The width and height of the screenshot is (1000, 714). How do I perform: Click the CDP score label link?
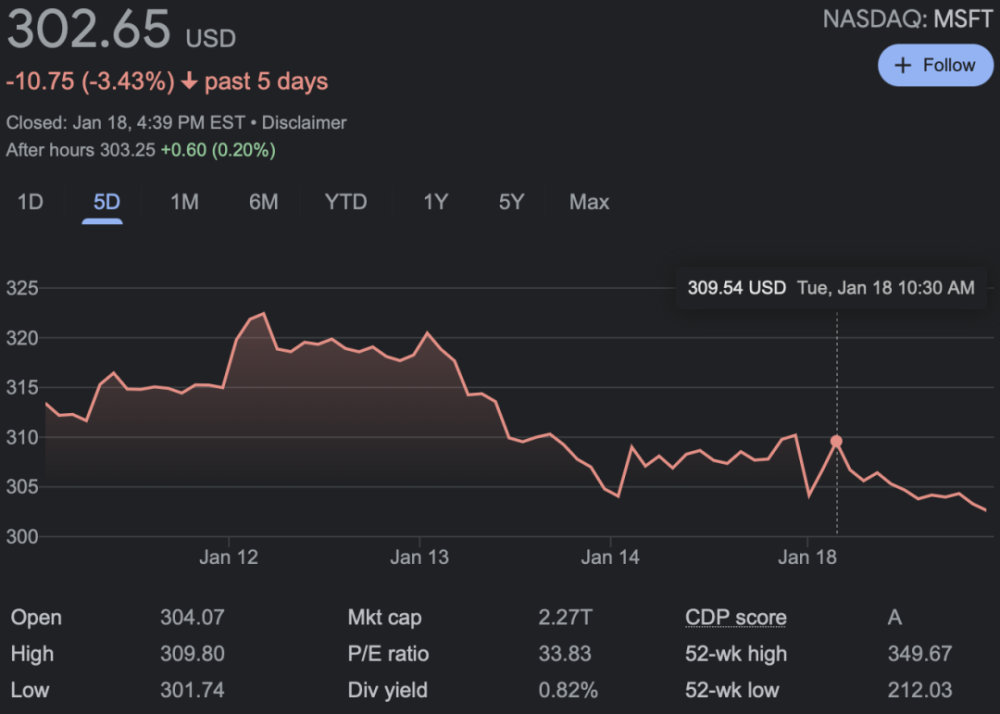(x=735, y=617)
